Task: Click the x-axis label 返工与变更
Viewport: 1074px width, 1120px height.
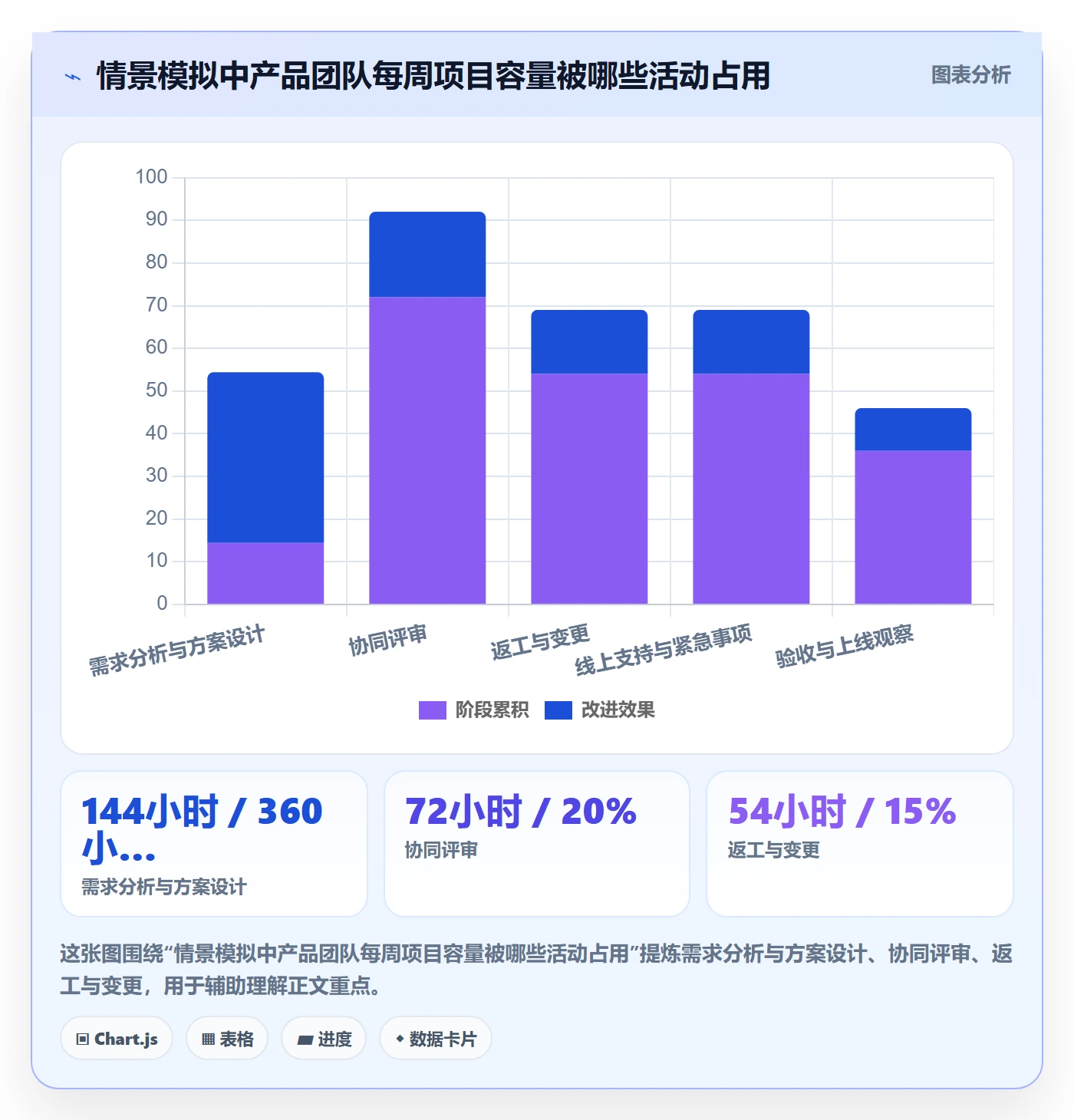Action: [540, 642]
